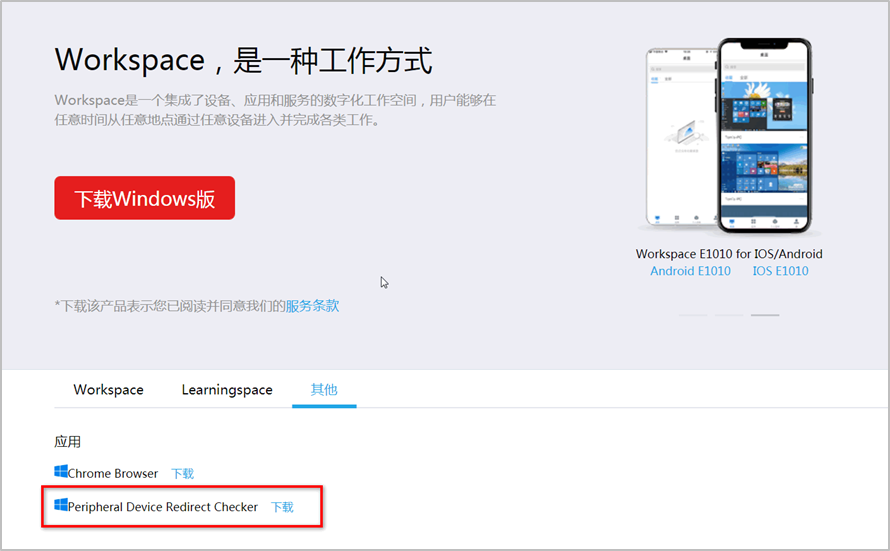Screen dimensions: 890x551
Task: Click the 应用 section heading
Action: pyautogui.click(x=68, y=442)
